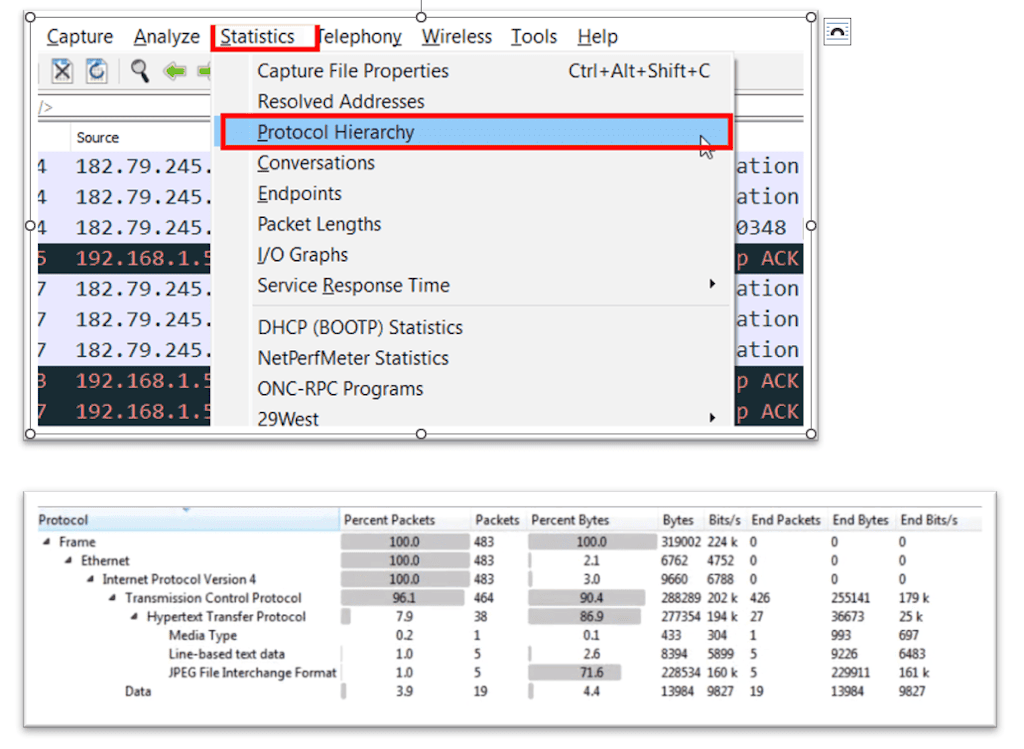Click the display filter input bar

coord(124,107)
